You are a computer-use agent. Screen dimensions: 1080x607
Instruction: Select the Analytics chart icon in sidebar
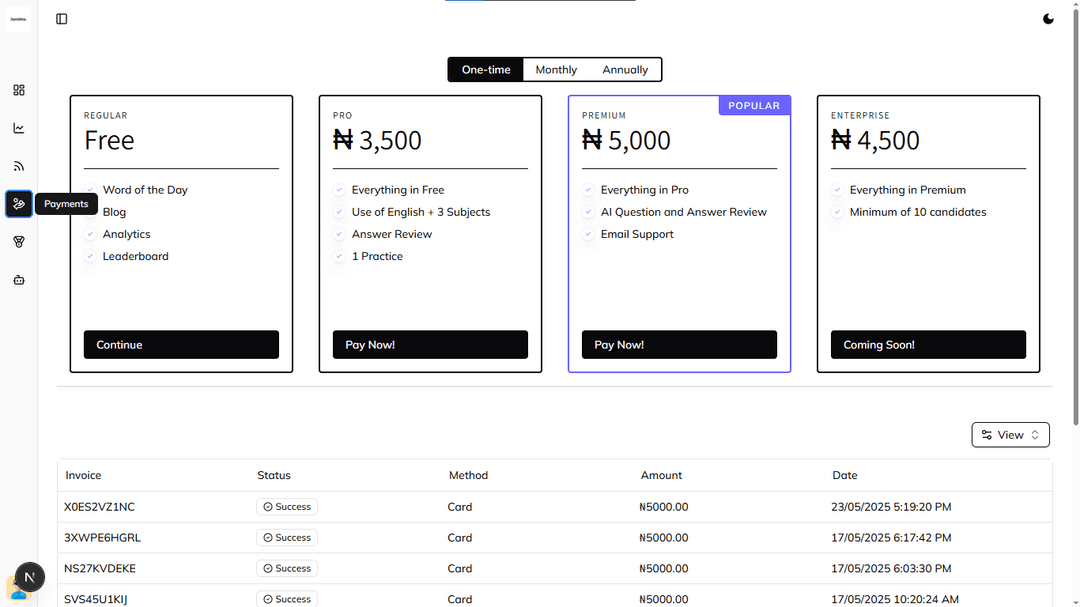(x=18, y=127)
